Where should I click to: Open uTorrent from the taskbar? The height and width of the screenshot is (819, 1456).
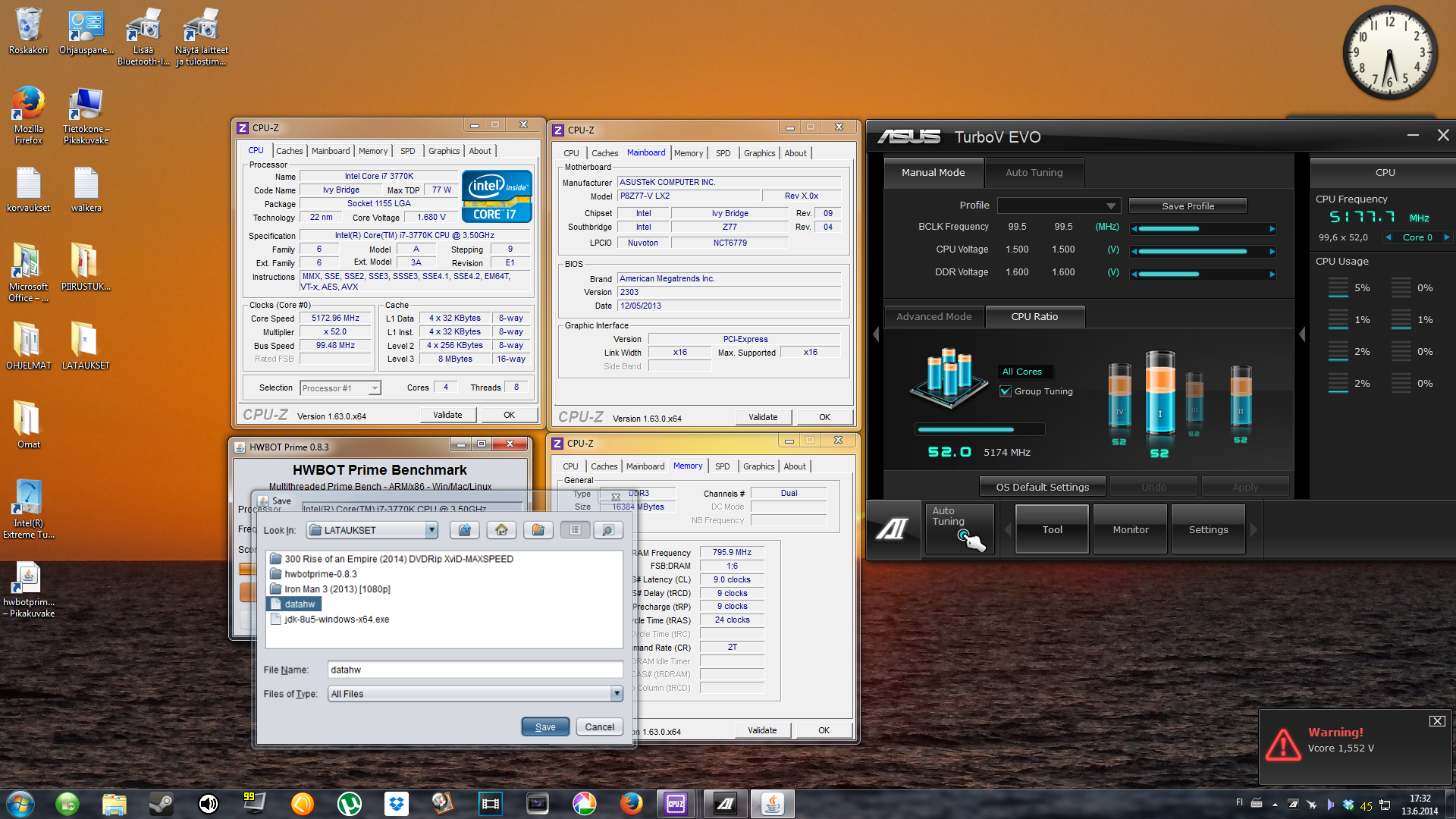[x=349, y=803]
